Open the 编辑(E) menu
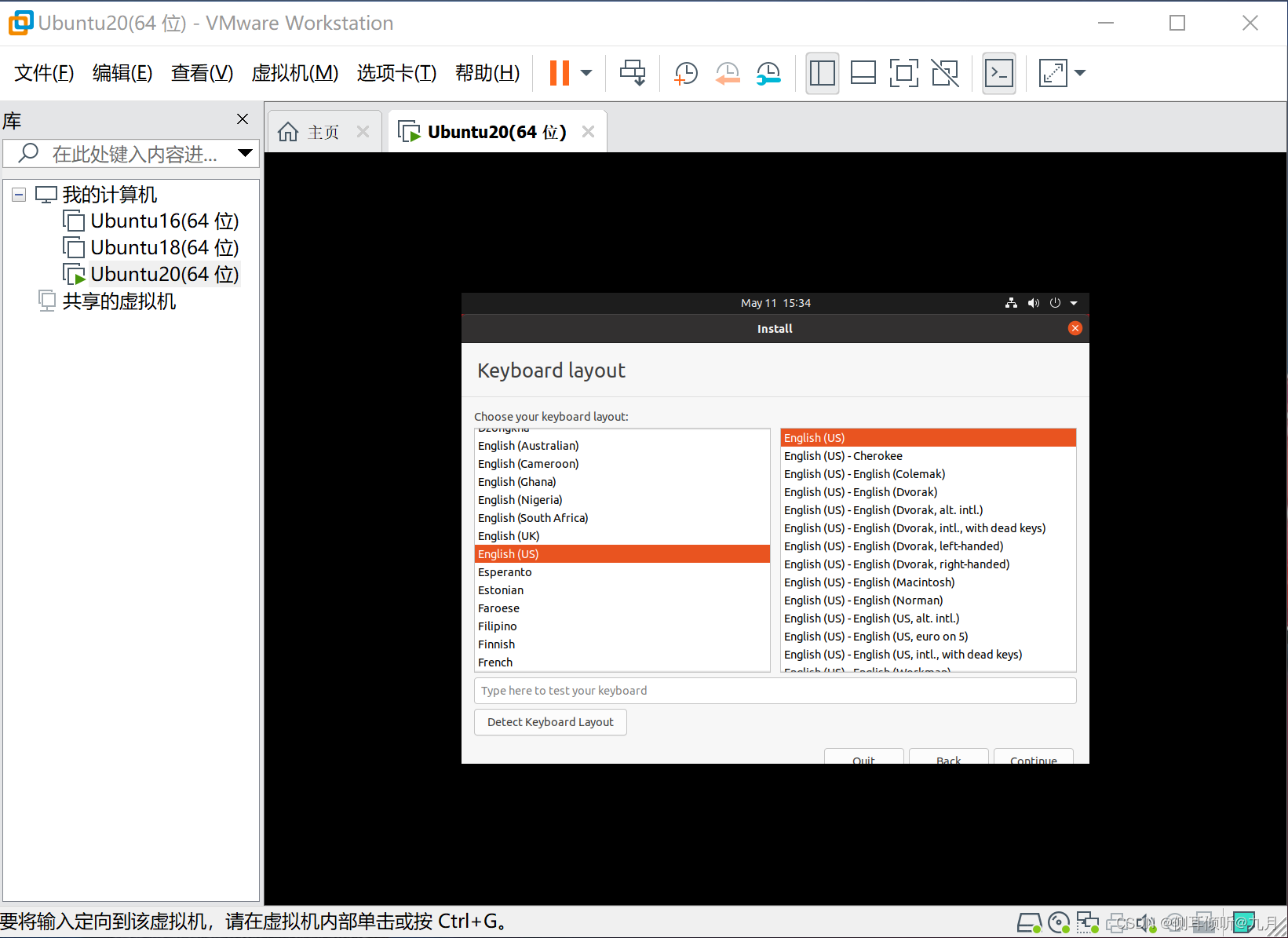 click(122, 73)
